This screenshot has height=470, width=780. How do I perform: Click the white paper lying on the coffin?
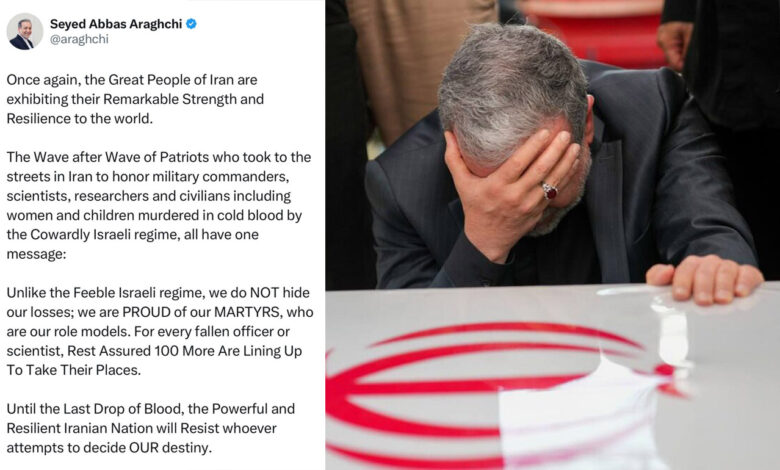click(587, 418)
